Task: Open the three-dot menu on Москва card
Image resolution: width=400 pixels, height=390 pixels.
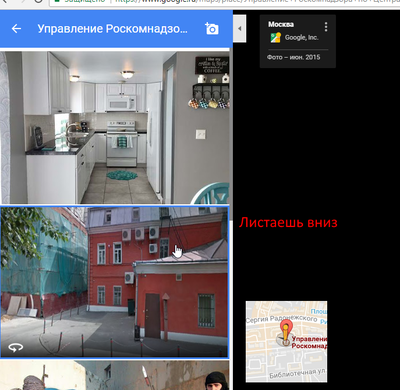Action: click(x=326, y=27)
